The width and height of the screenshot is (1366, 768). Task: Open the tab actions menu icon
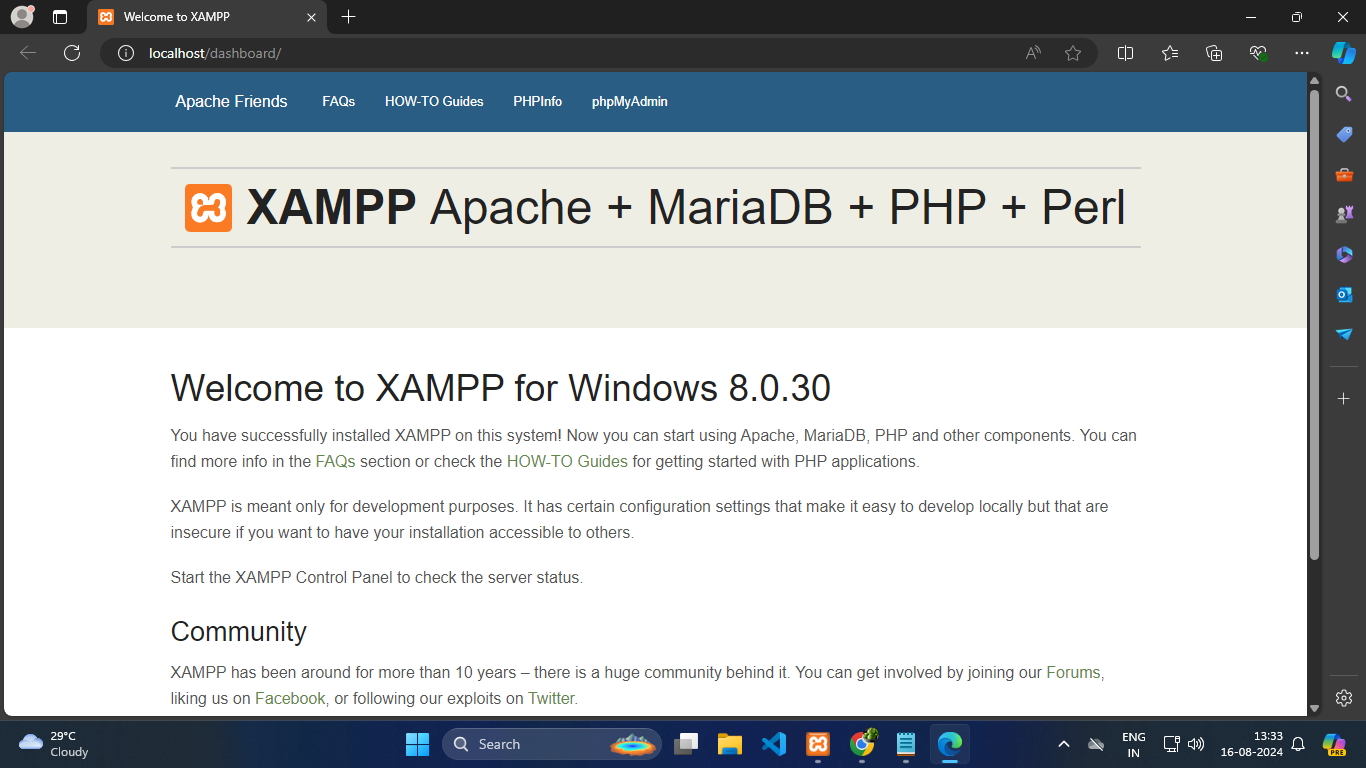click(x=60, y=17)
